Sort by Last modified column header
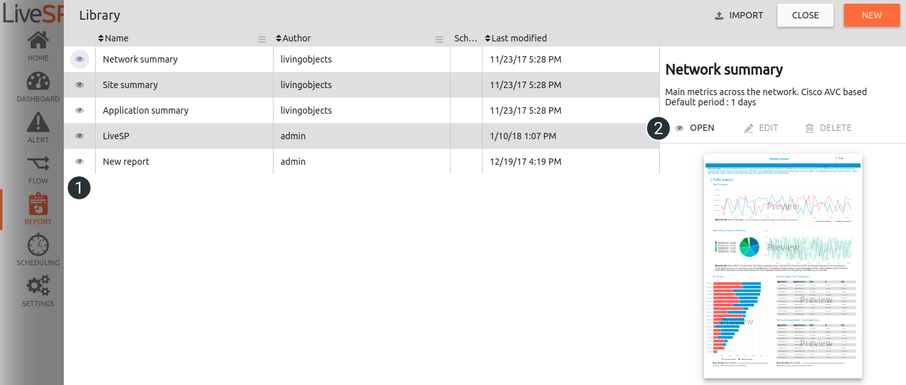 click(516, 38)
